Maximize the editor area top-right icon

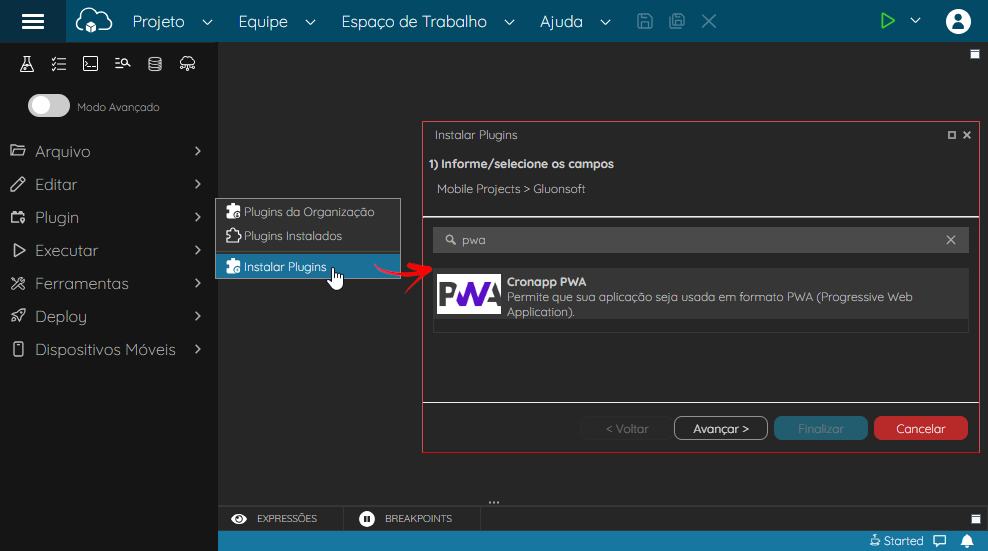(975, 54)
